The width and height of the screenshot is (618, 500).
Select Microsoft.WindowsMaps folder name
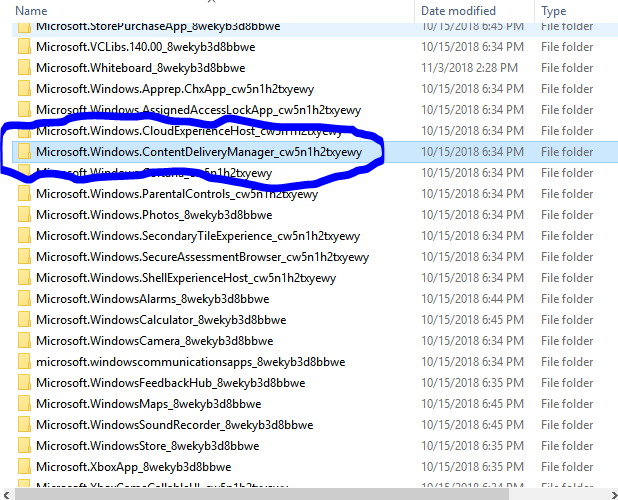click(x=149, y=404)
